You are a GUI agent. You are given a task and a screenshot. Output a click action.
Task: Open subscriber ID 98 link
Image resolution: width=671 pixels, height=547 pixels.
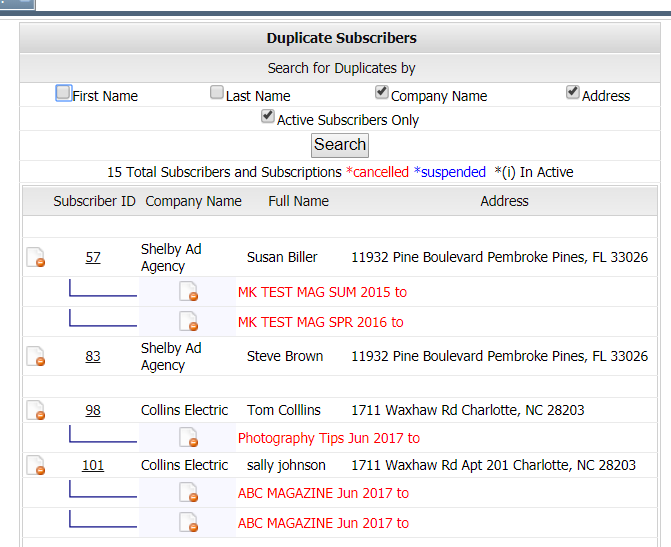(93, 410)
